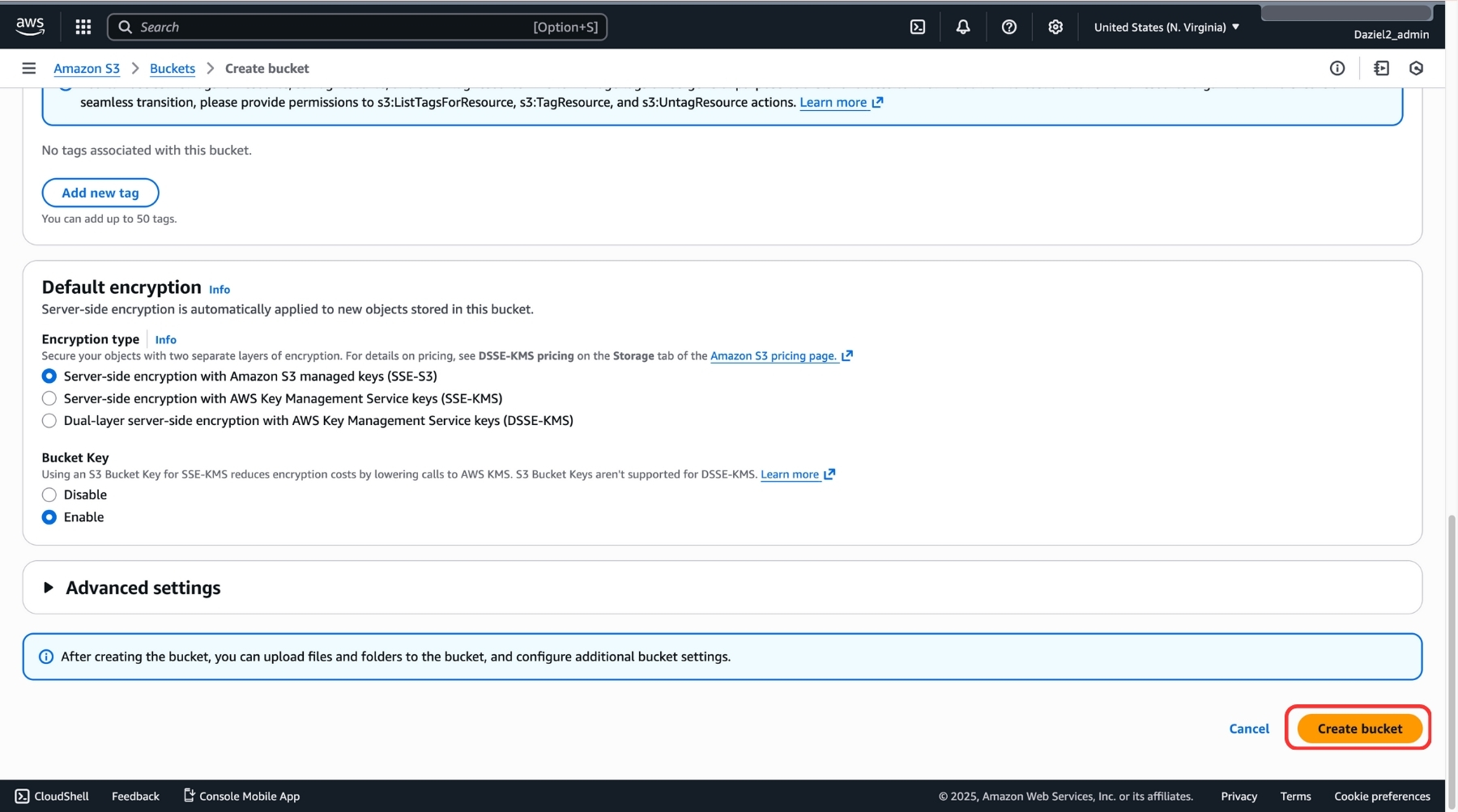Open the Daziel2_admin account menu
The height and width of the screenshot is (812, 1458).
click(1391, 34)
